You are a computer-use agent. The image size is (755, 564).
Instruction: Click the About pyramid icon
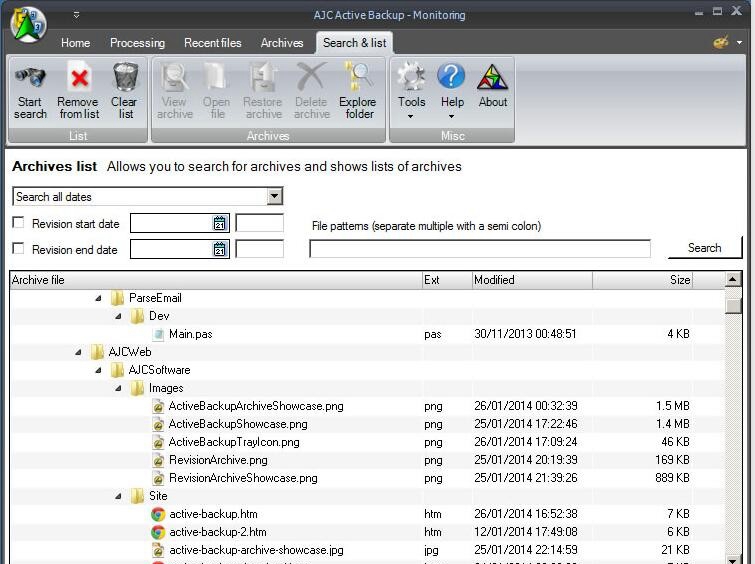point(492,77)
